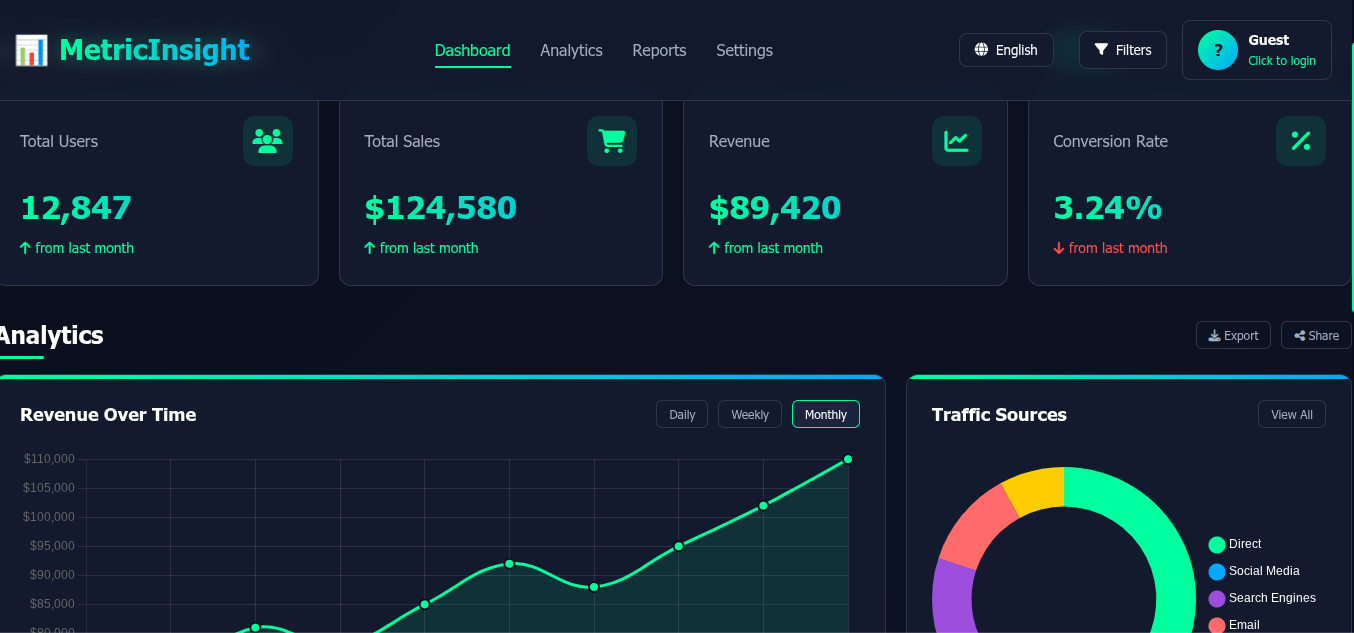Click the question mark guest avatar
Screen dimensions: 1354x633
pos(1217,49)
